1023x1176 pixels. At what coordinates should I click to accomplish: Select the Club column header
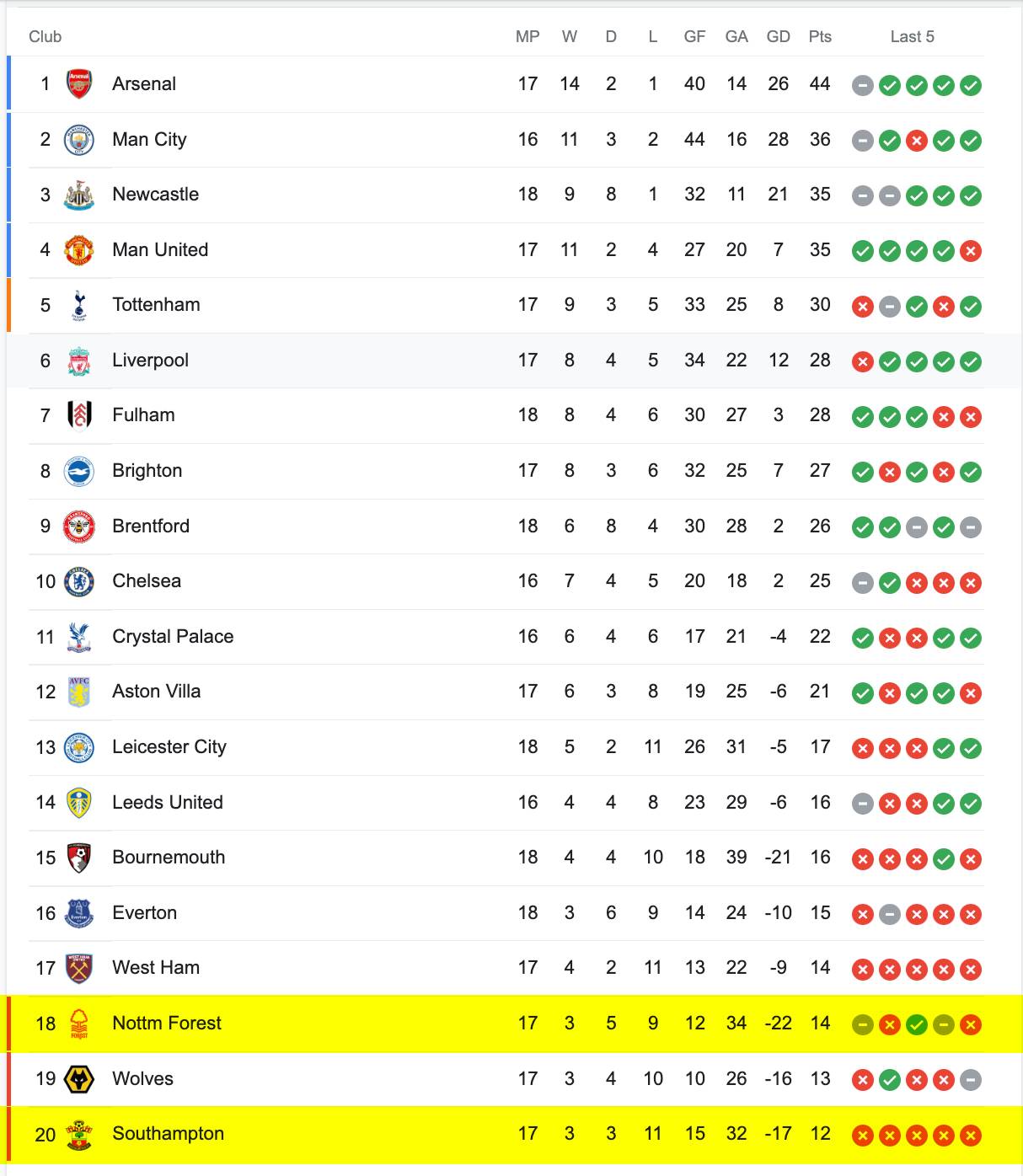coord(46,36)
